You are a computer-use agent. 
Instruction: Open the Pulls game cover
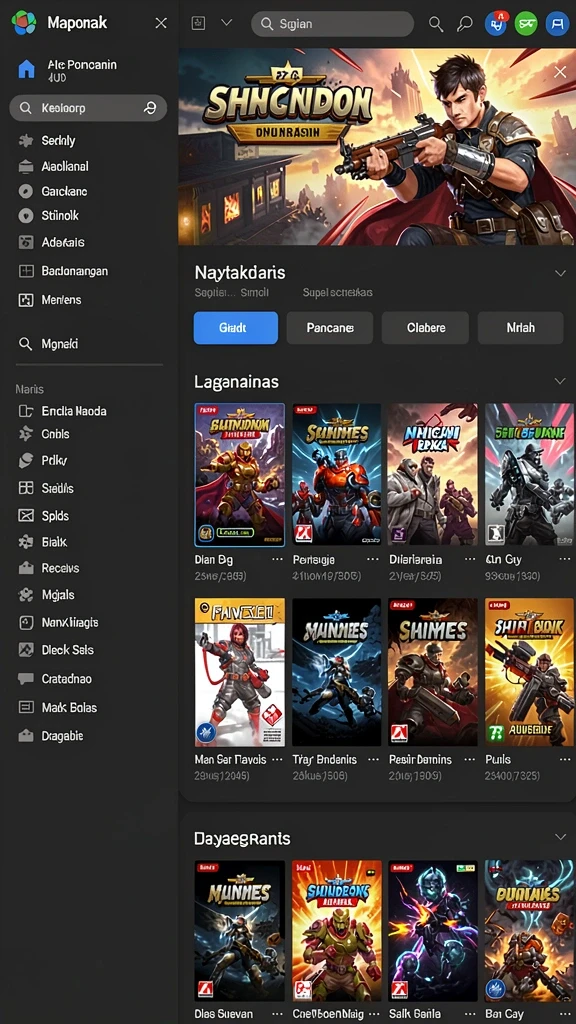click(x=530, y=672)
